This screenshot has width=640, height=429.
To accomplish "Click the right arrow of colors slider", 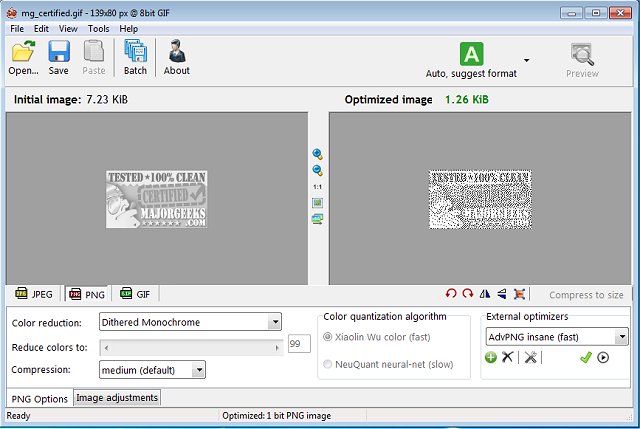I will [x=277, y=348].
